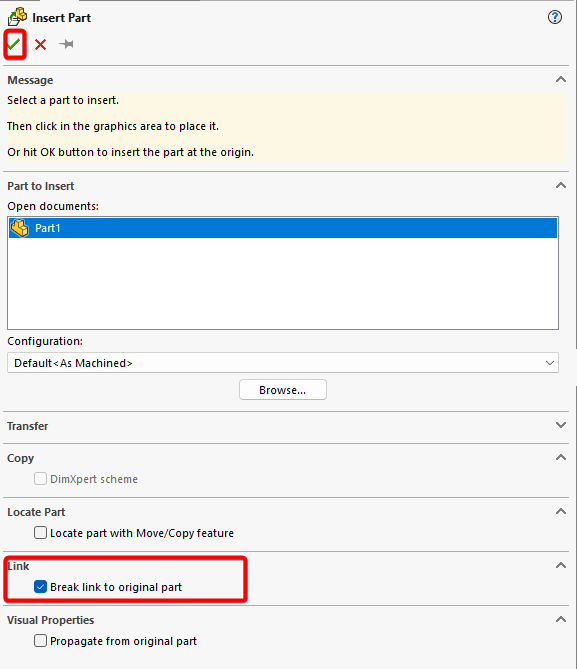Click the green OK checkmark

[14, 44]
